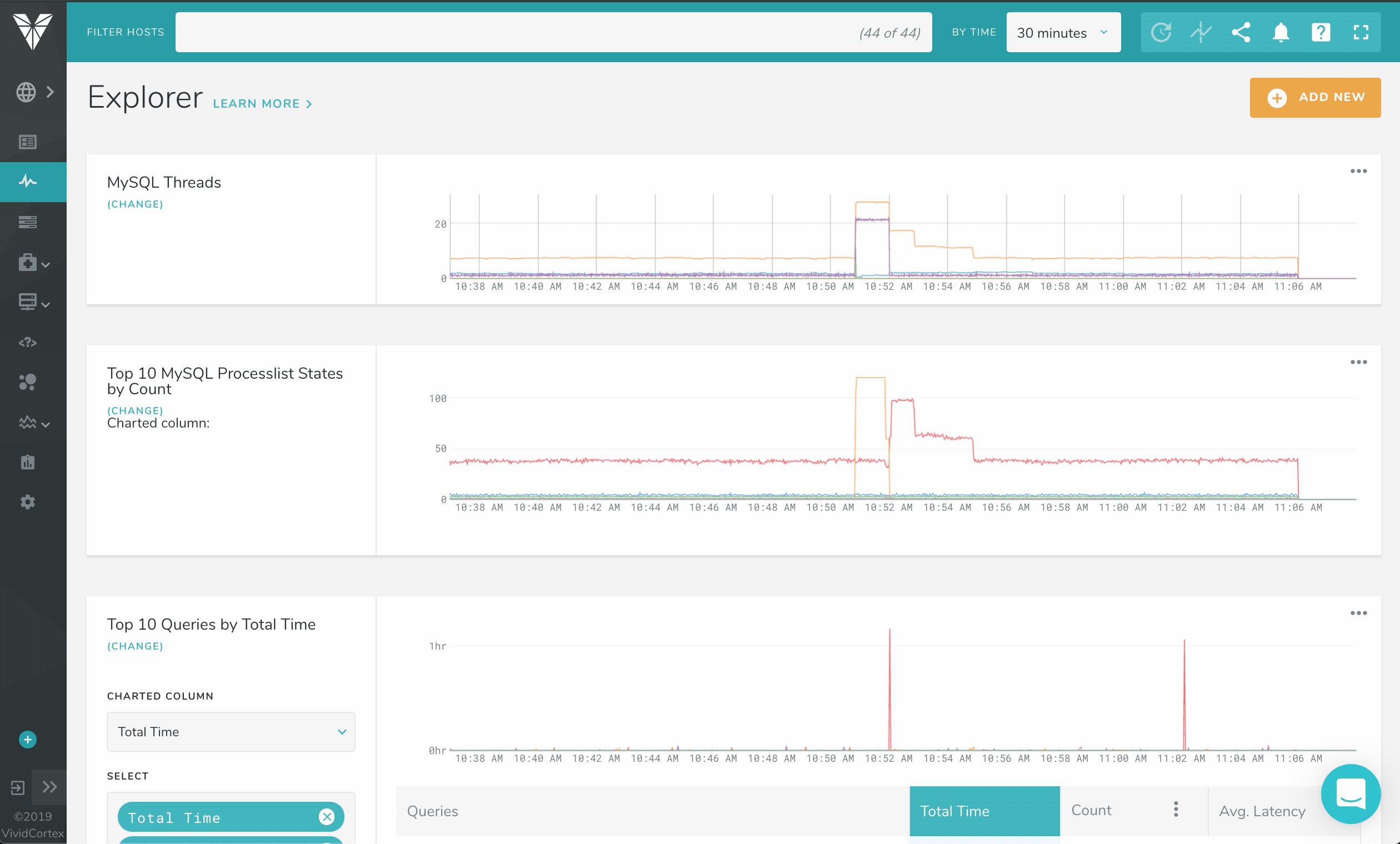This screenshot has height=844, width=1400.
Task: Open the reports clipboard sidebar icon
Action: click(27, 463)
